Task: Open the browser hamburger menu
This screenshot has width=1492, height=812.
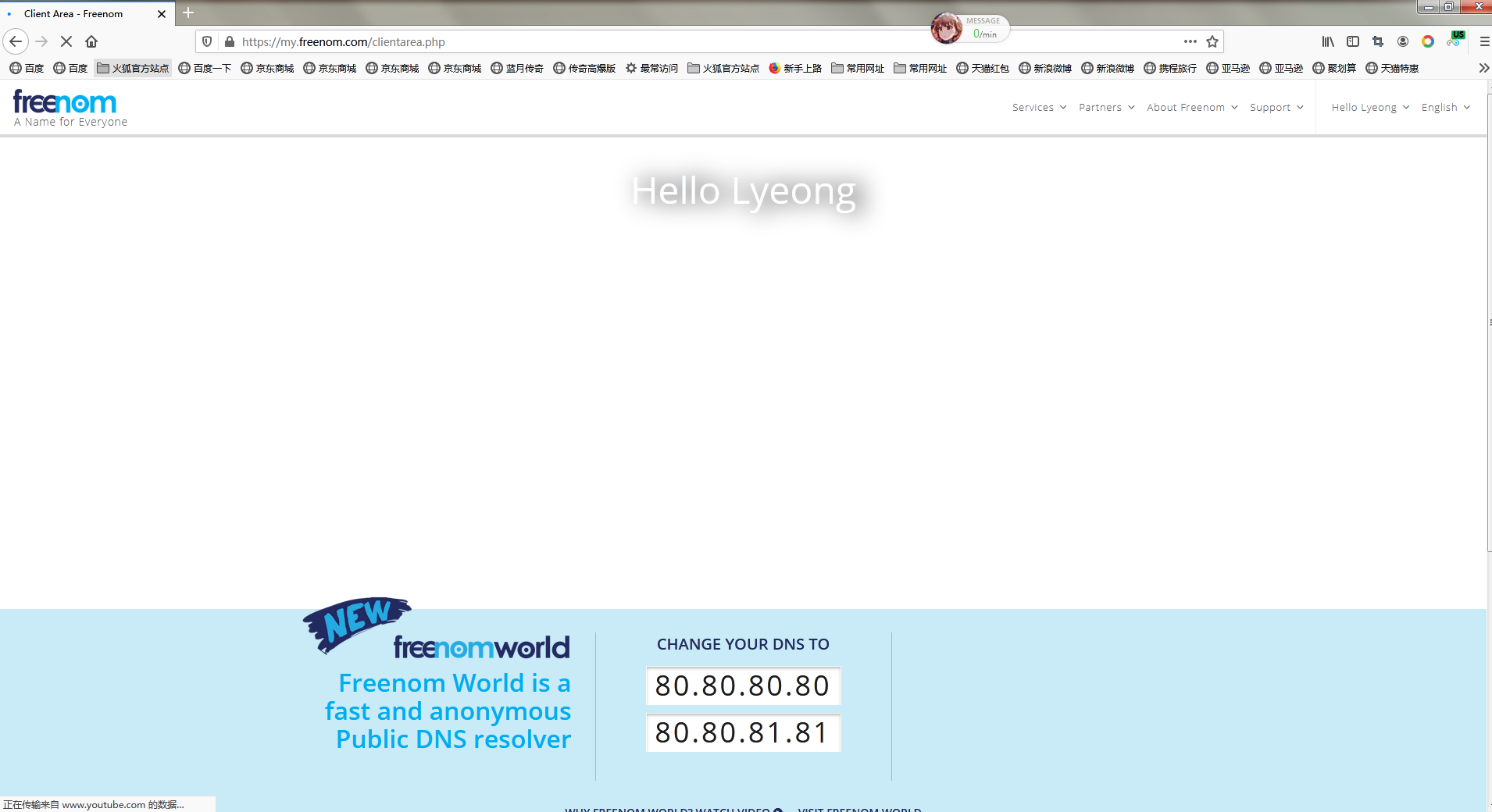Action: click(x=1484, y=41)
